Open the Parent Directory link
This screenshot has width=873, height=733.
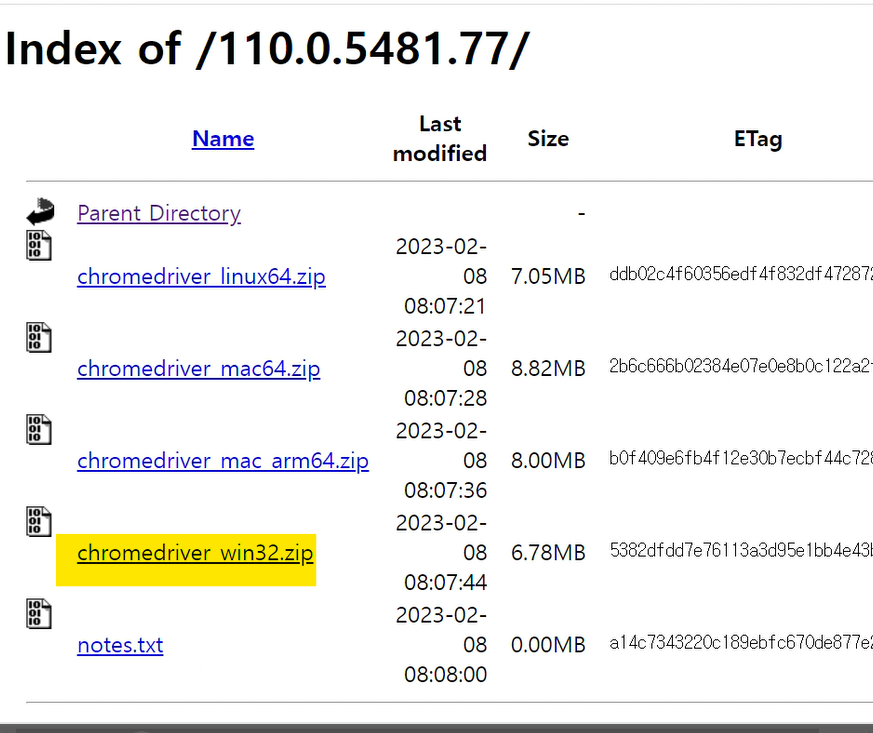(x=159, y=213)
